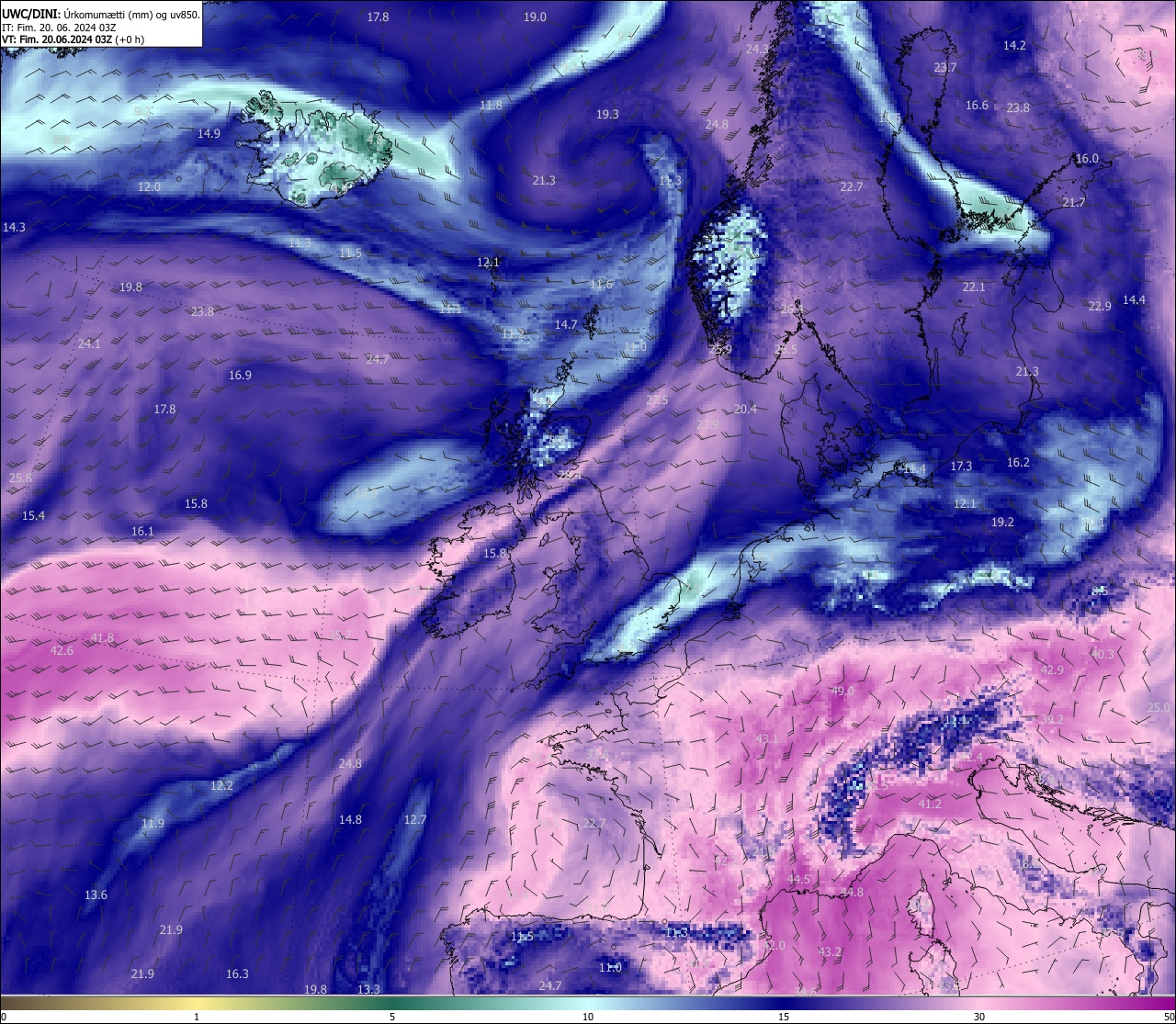Click the 25.0 value at the right edge
The height and width of the screenshot is (1024, 1176).
point(1159,707)
